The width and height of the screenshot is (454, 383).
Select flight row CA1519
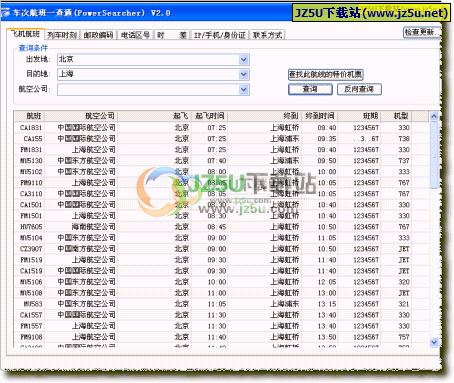pyautogui.click(x=221, y=271)
